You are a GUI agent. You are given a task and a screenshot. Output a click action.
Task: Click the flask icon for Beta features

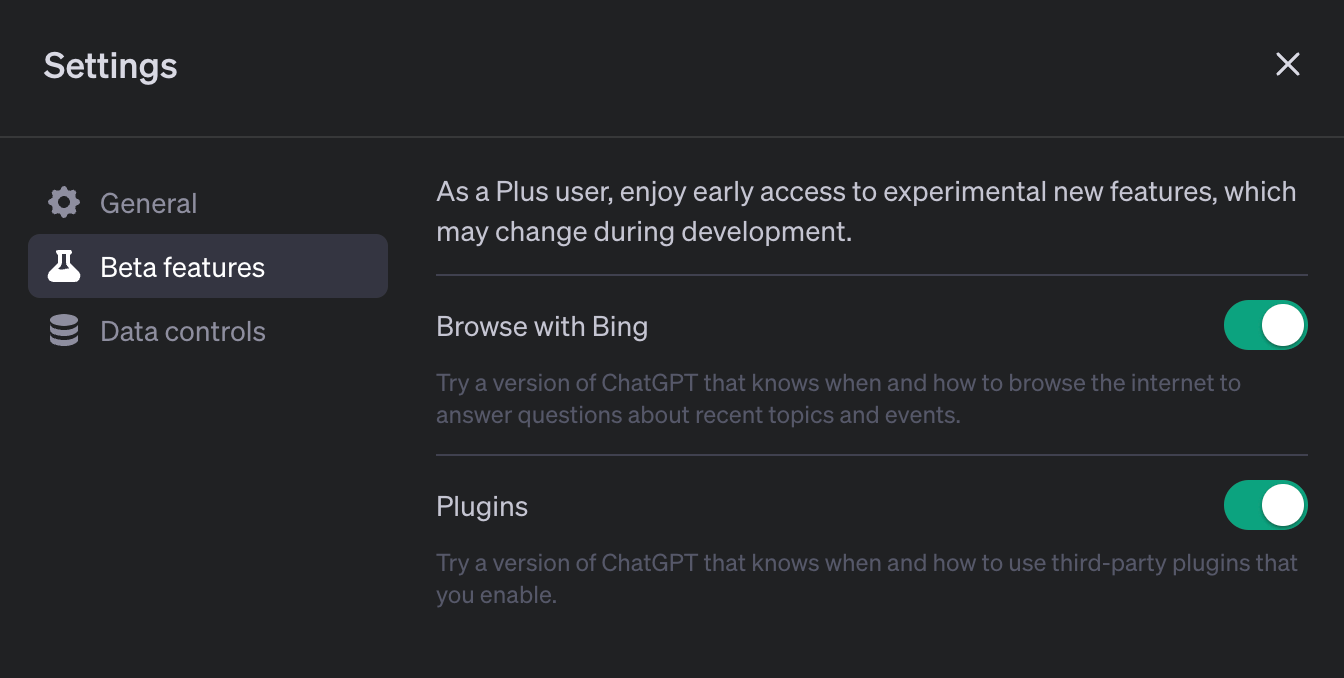point(64,267)
